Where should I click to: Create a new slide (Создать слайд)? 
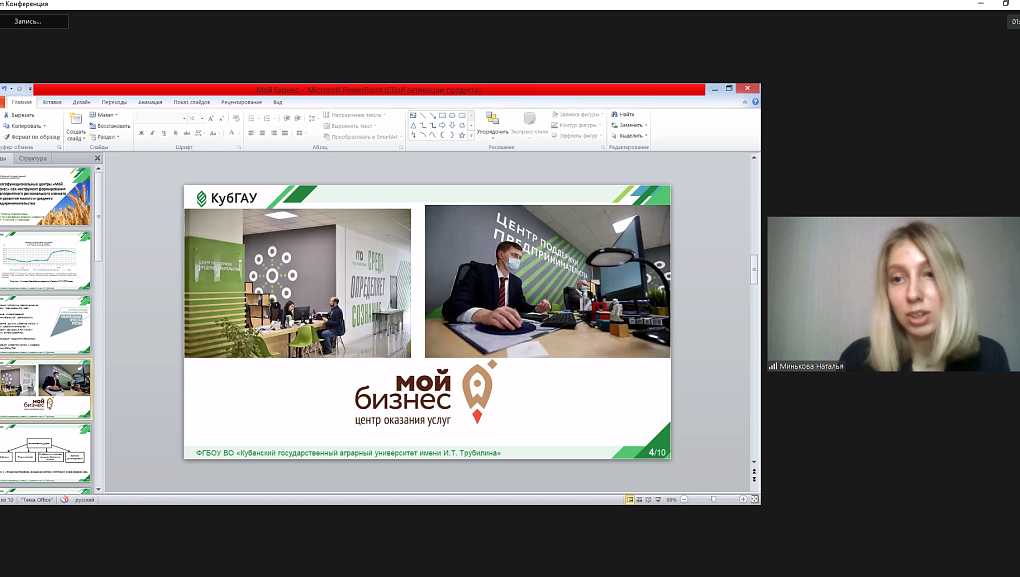point(75,127)
